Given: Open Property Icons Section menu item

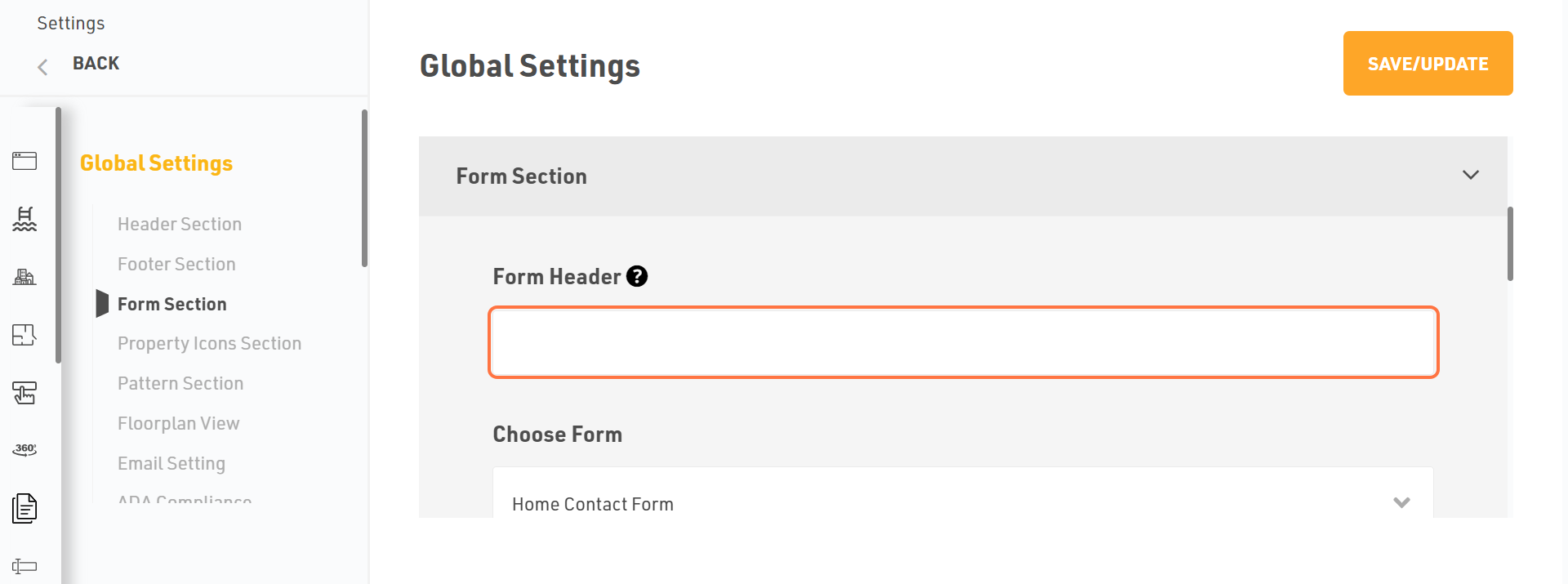Looking at the screenshot, I should coord(209,343).
